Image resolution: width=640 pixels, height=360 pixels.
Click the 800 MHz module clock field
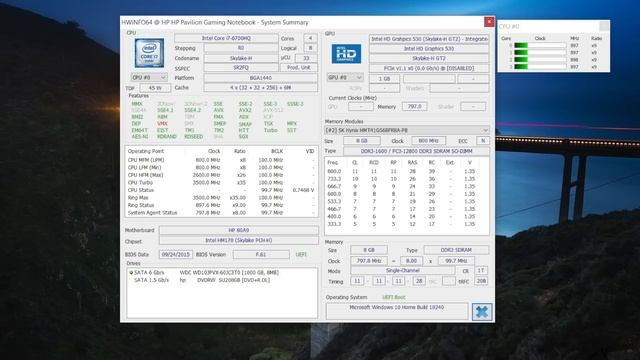pos(428,140)
